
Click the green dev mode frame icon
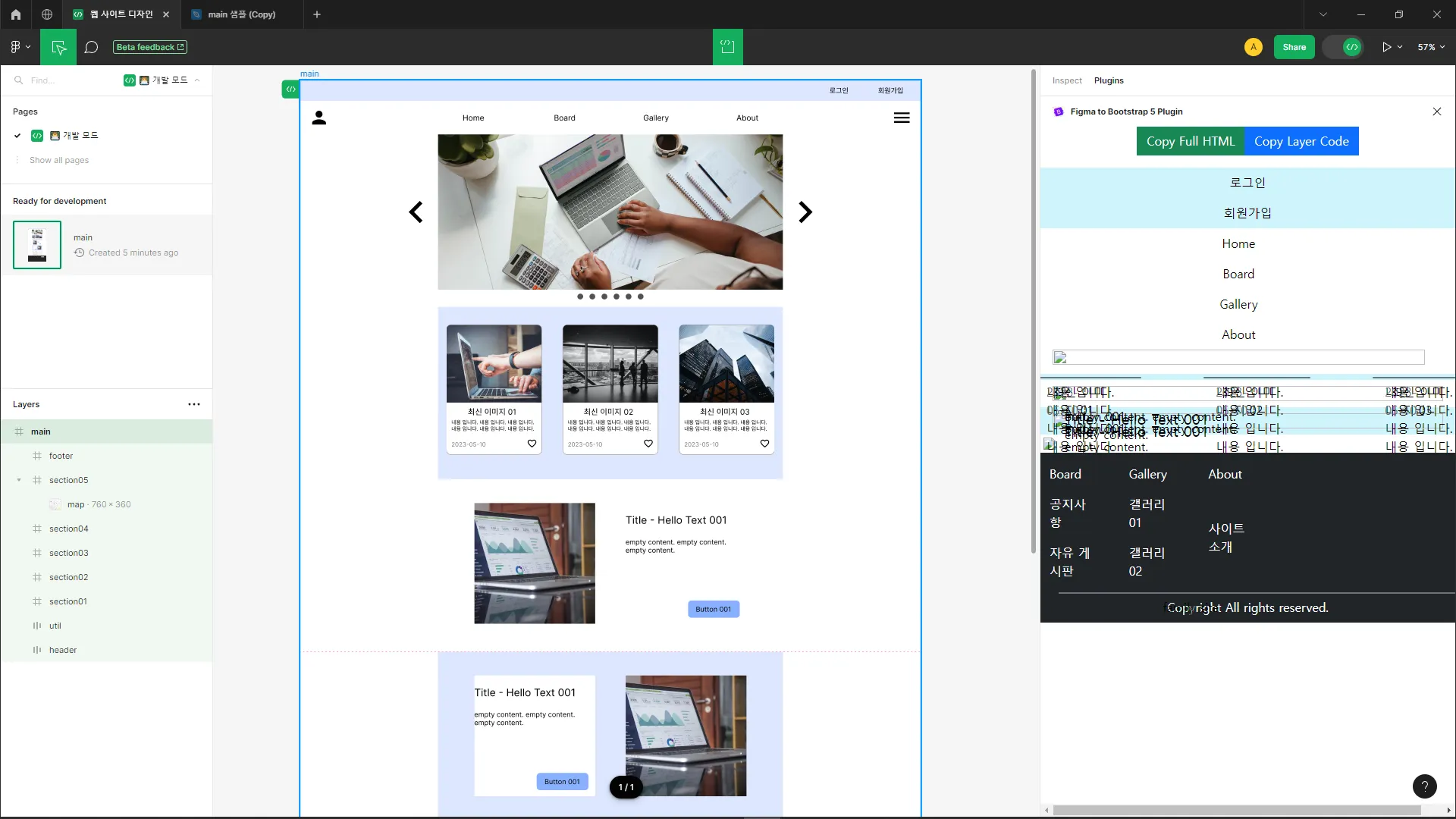point(727,47)
